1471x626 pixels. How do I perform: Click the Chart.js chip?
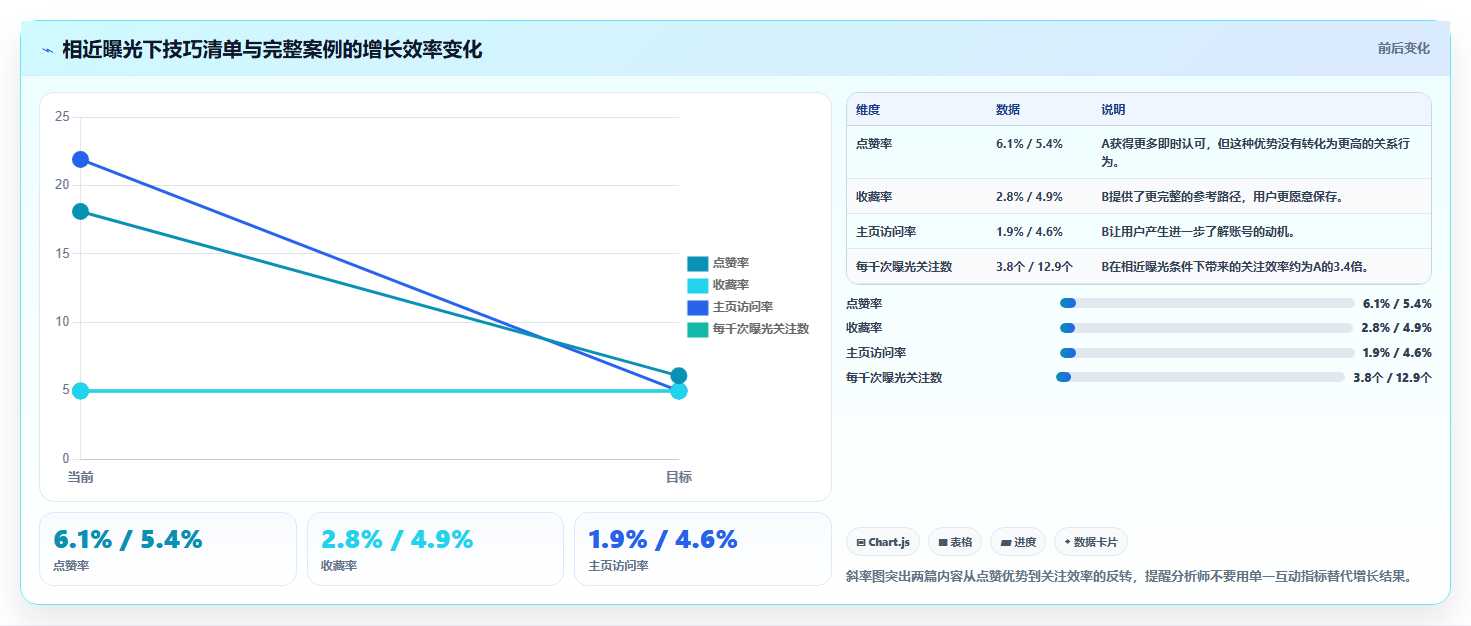pos(882,542)
